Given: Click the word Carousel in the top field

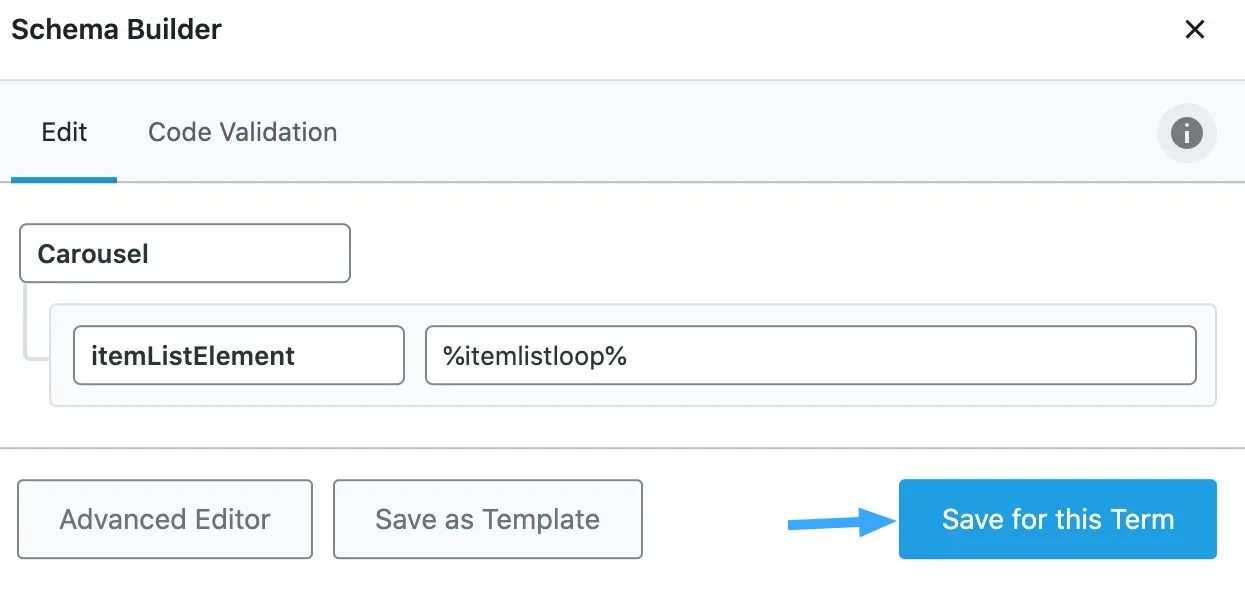Looking at the screenshot, I should (x=93, y=254).
